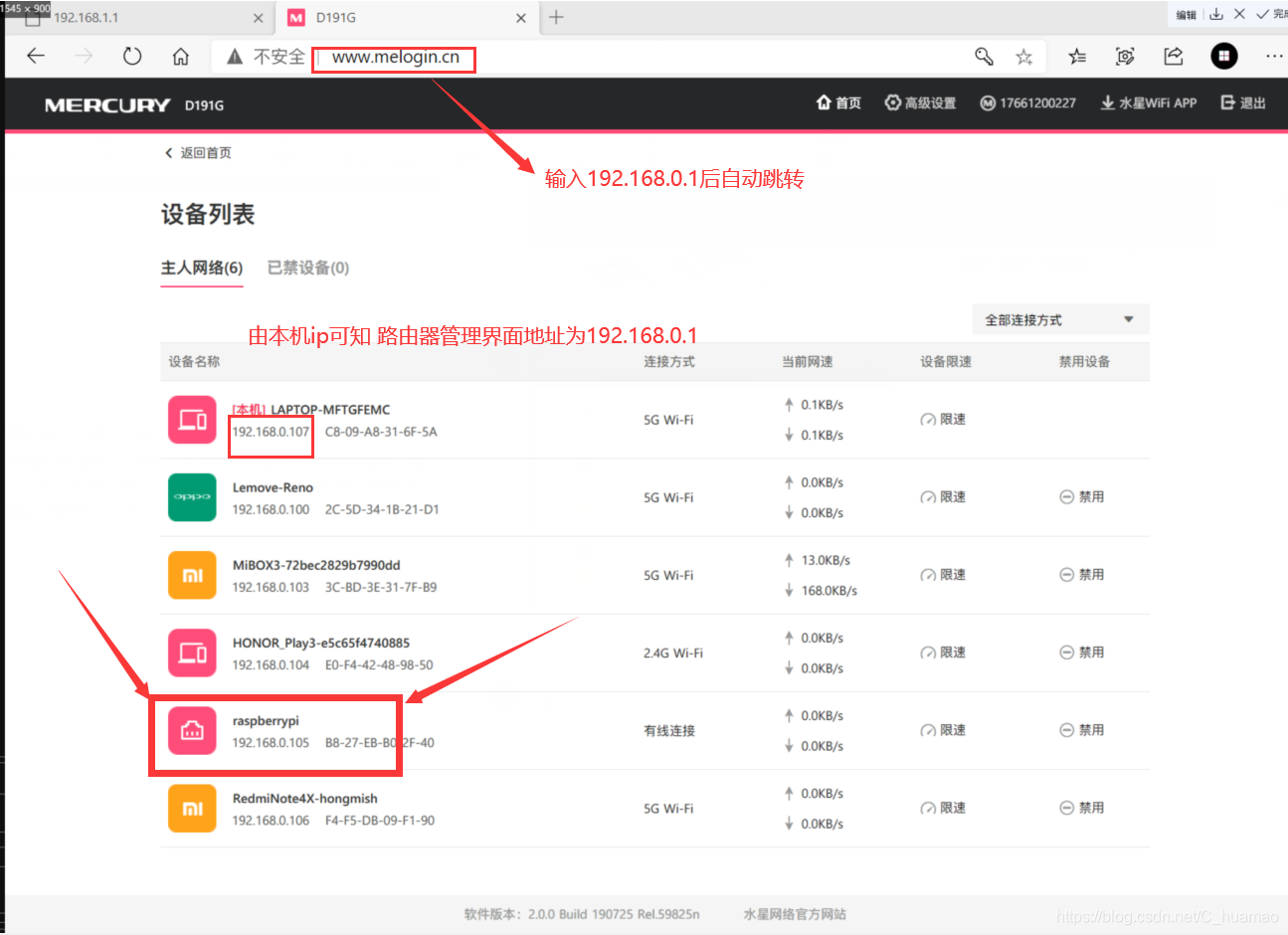Click MiBOX3 Mi device icon

coord(192,575)
